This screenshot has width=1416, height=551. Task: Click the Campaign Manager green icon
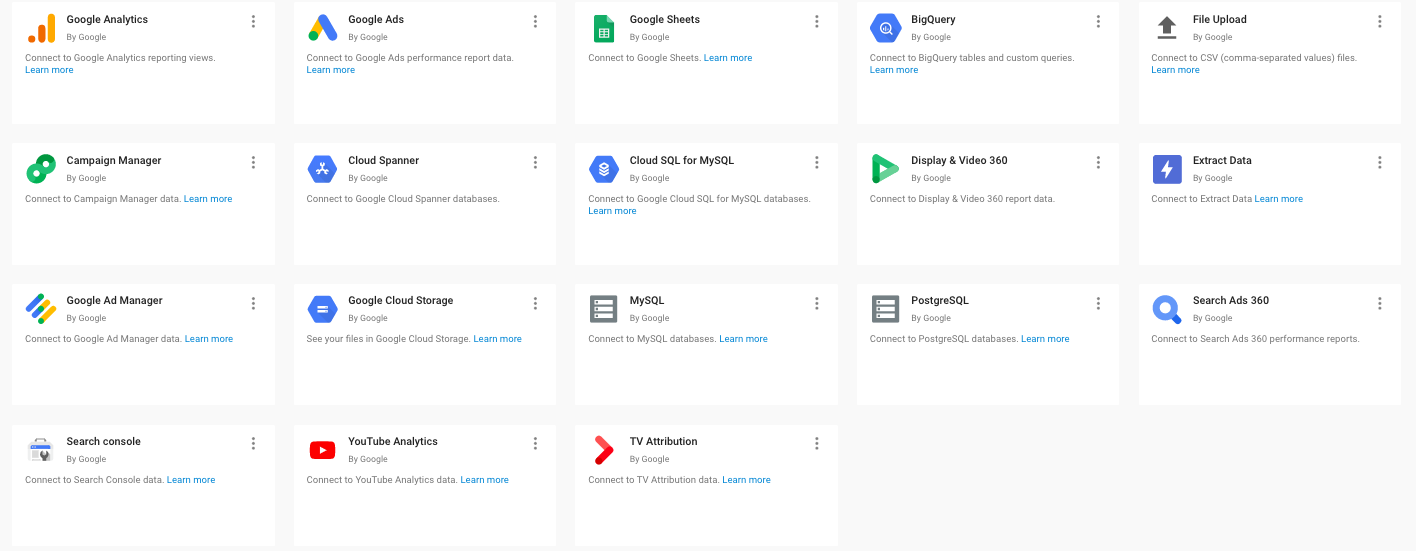tap(41, 169)
